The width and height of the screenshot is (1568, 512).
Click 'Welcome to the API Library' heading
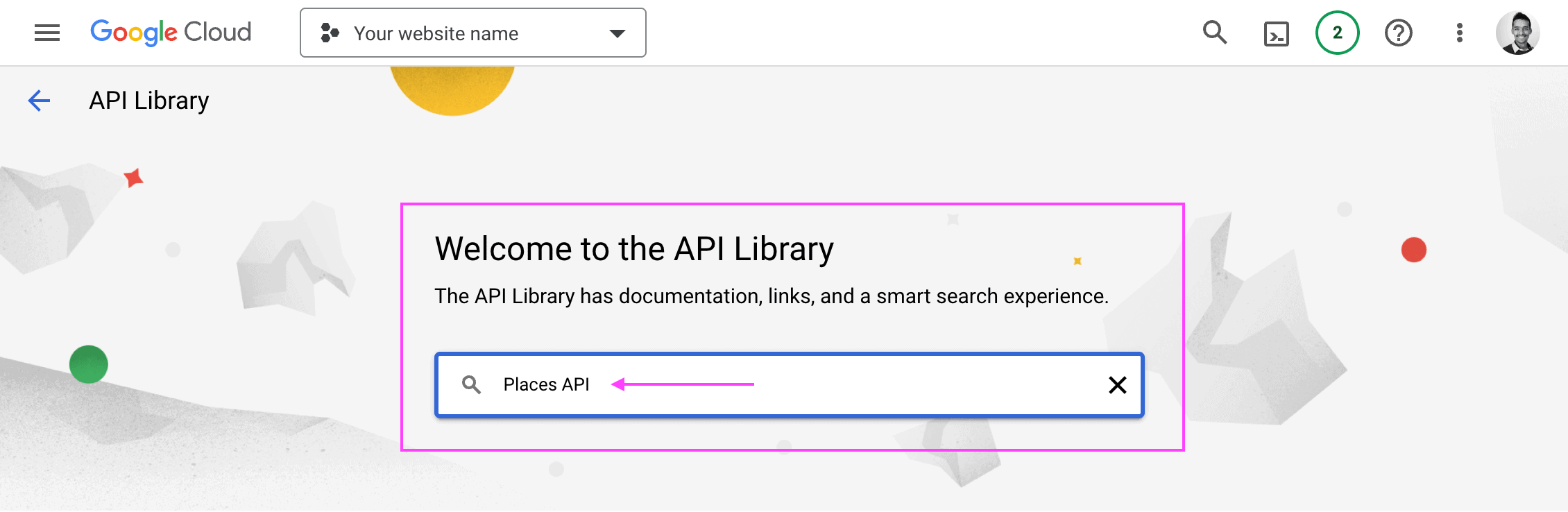point(634,249)
